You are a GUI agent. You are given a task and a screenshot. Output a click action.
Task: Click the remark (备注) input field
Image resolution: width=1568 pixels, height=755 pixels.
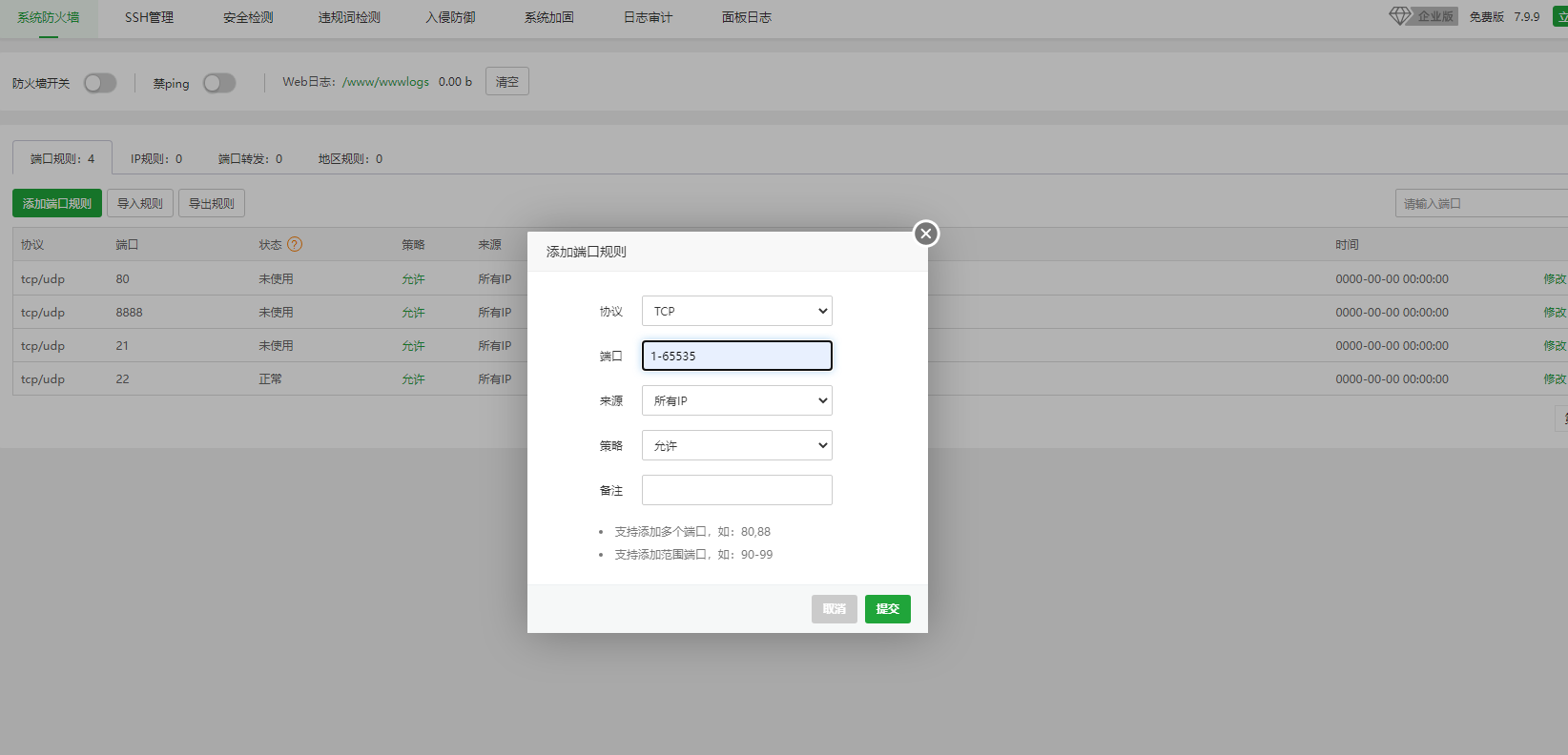coord(737,490)
